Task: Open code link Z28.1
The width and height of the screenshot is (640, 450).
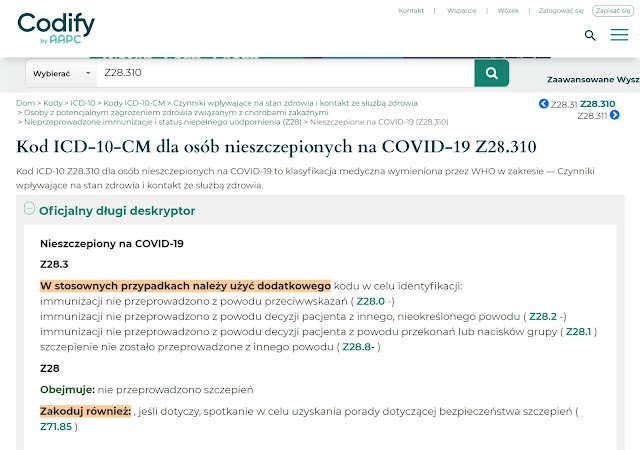Action: tap(578, 332)
